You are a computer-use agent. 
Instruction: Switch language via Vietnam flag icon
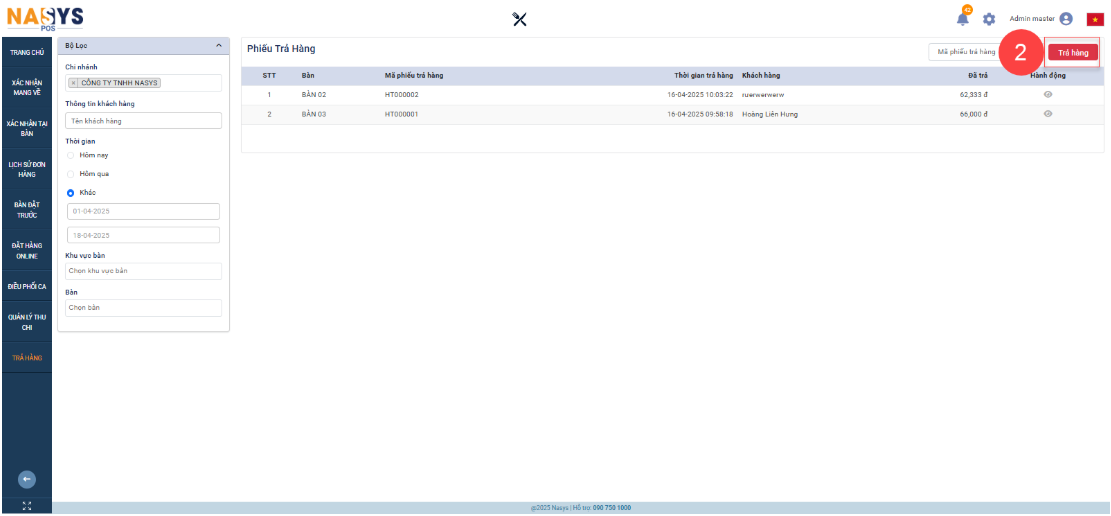coord(1095,19)
